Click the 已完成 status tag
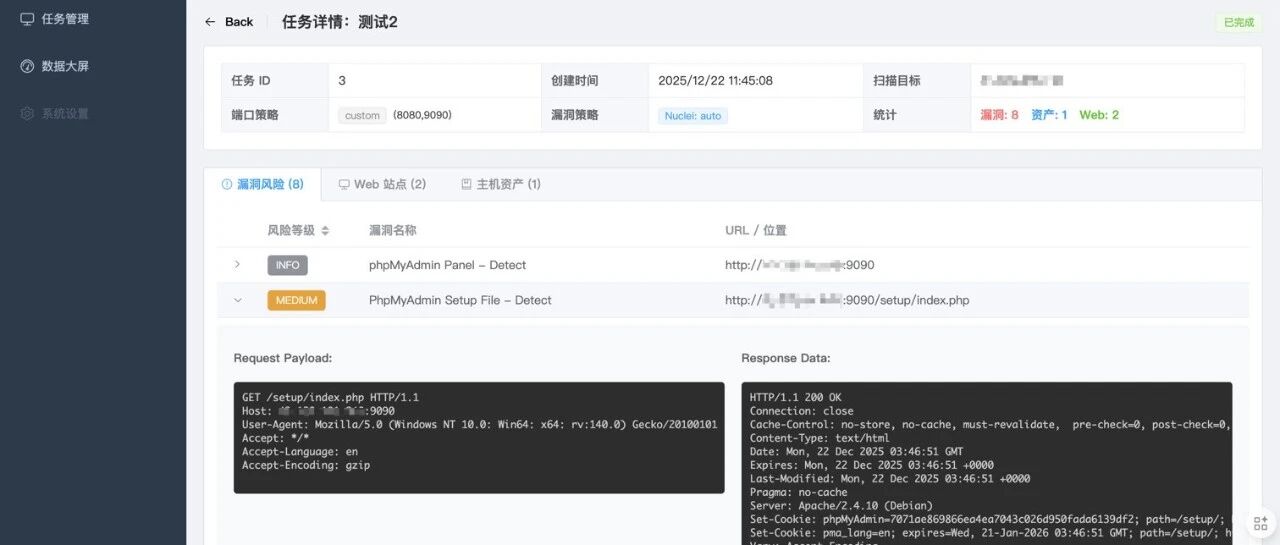This screenshot has height=545, width=1280. [1238, 22]
